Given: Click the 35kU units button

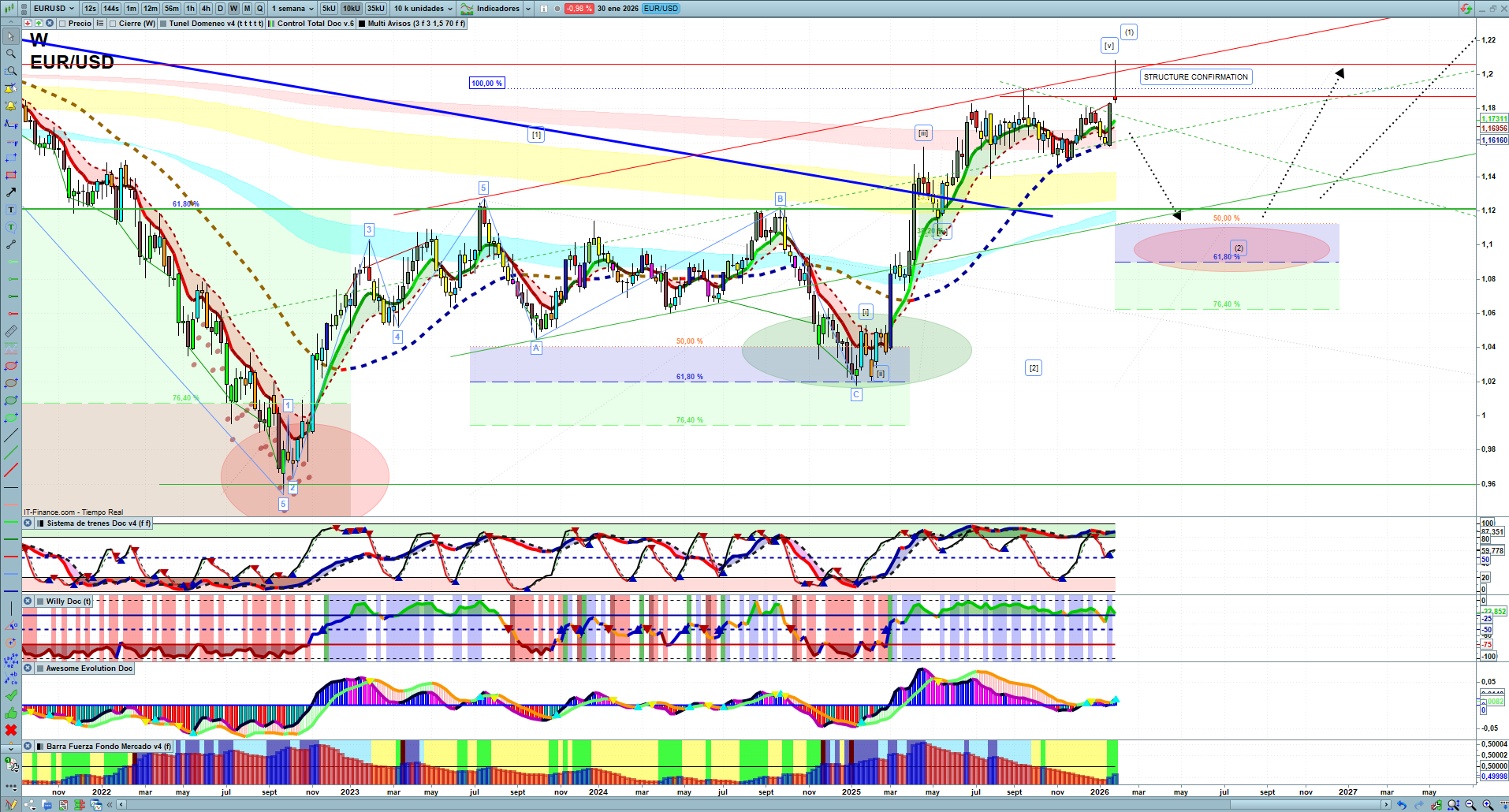Looking at the screenshot, I should coord(376,9).
